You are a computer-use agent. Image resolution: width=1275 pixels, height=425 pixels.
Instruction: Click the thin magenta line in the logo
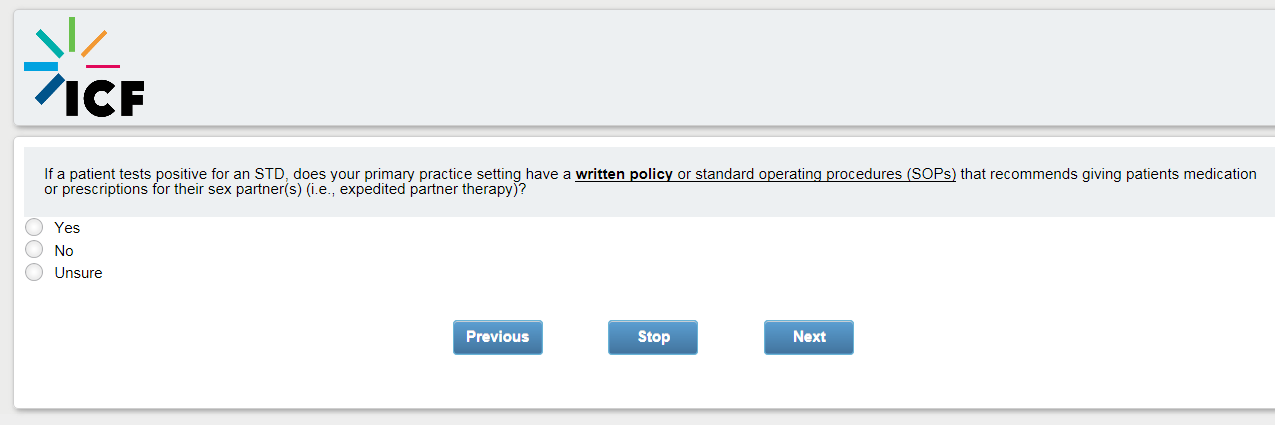103,66
